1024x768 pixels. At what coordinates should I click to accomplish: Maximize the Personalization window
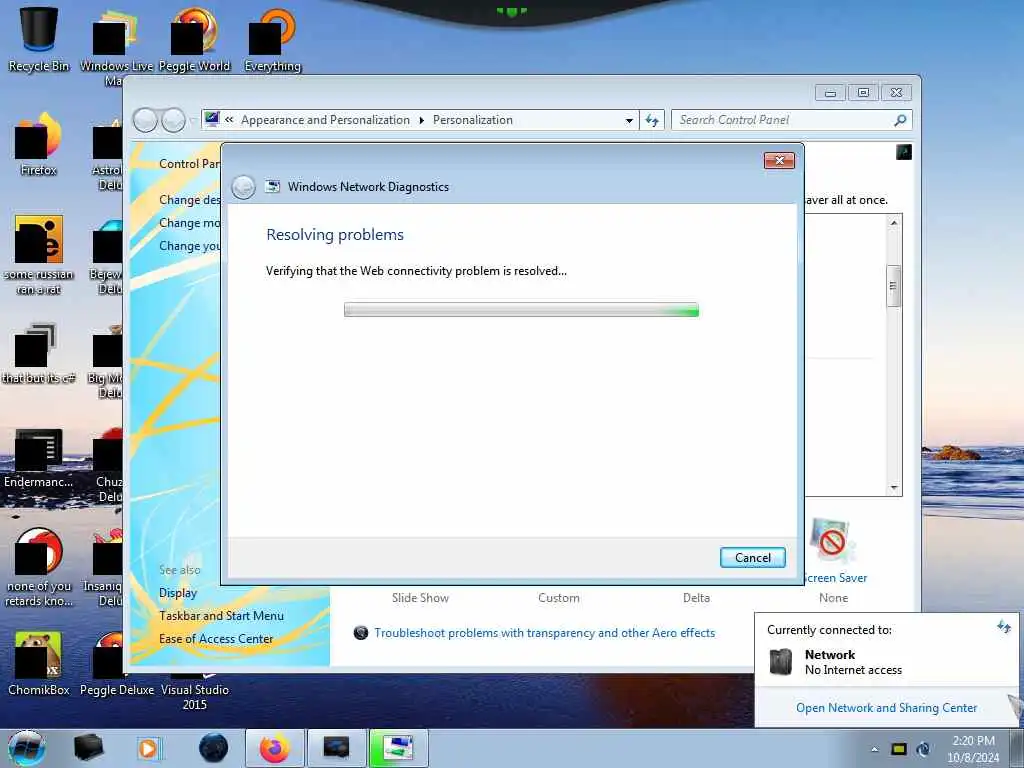[x=863, y=93]
